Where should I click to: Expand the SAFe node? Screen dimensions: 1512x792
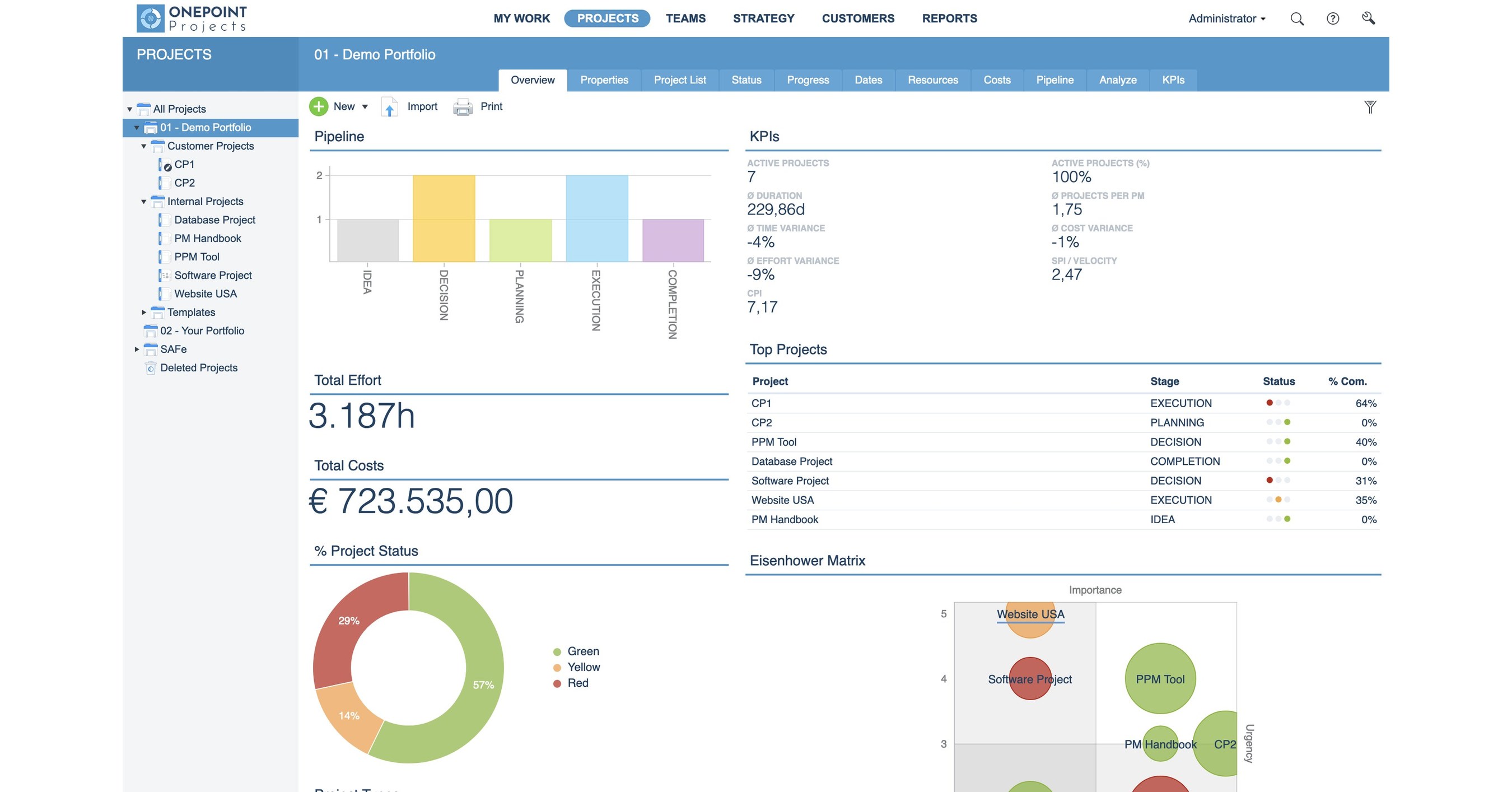[x=136, y=350]
